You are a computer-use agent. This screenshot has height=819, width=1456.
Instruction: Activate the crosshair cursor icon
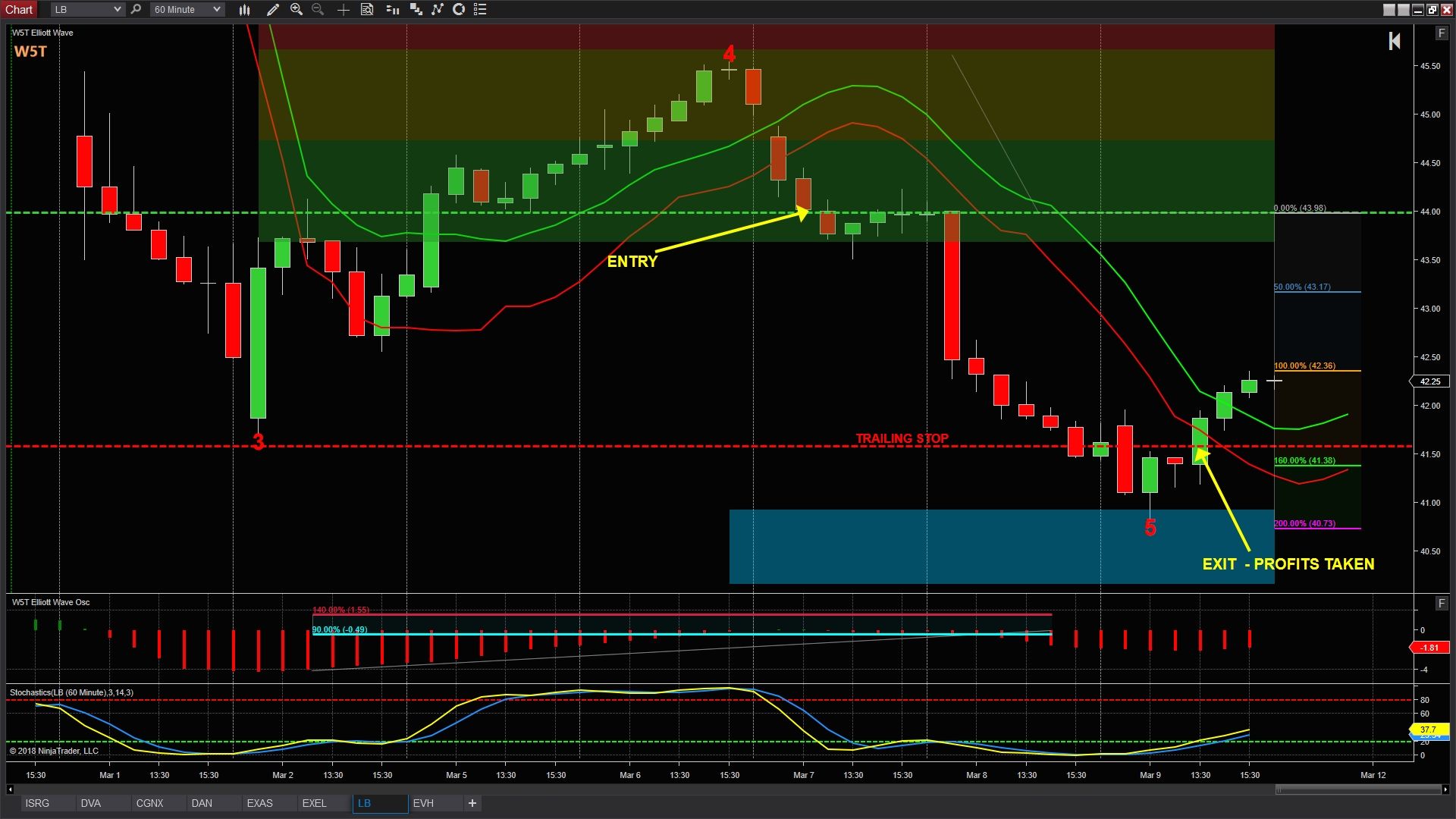[344, 9]
